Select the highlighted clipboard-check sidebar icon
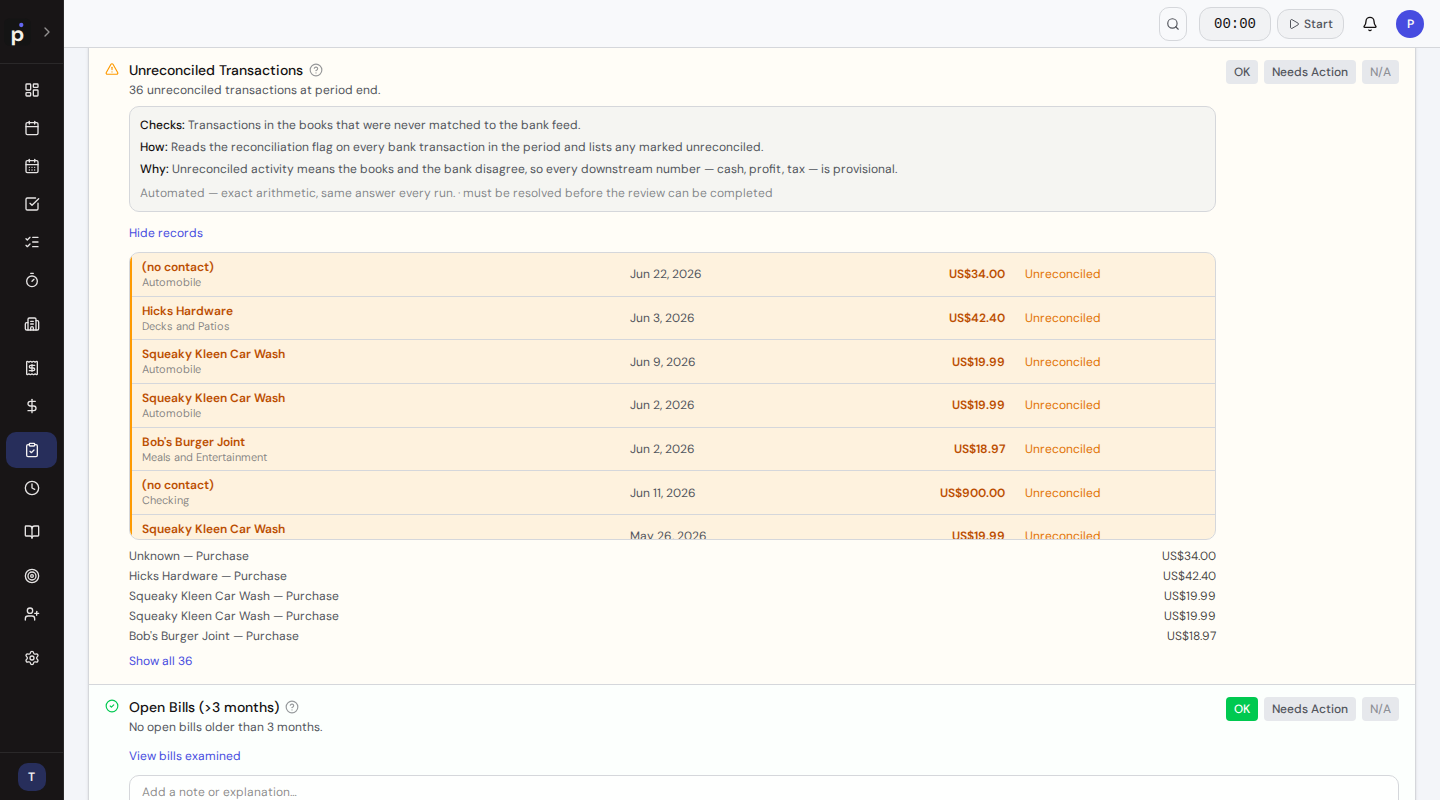 (32, 450)
